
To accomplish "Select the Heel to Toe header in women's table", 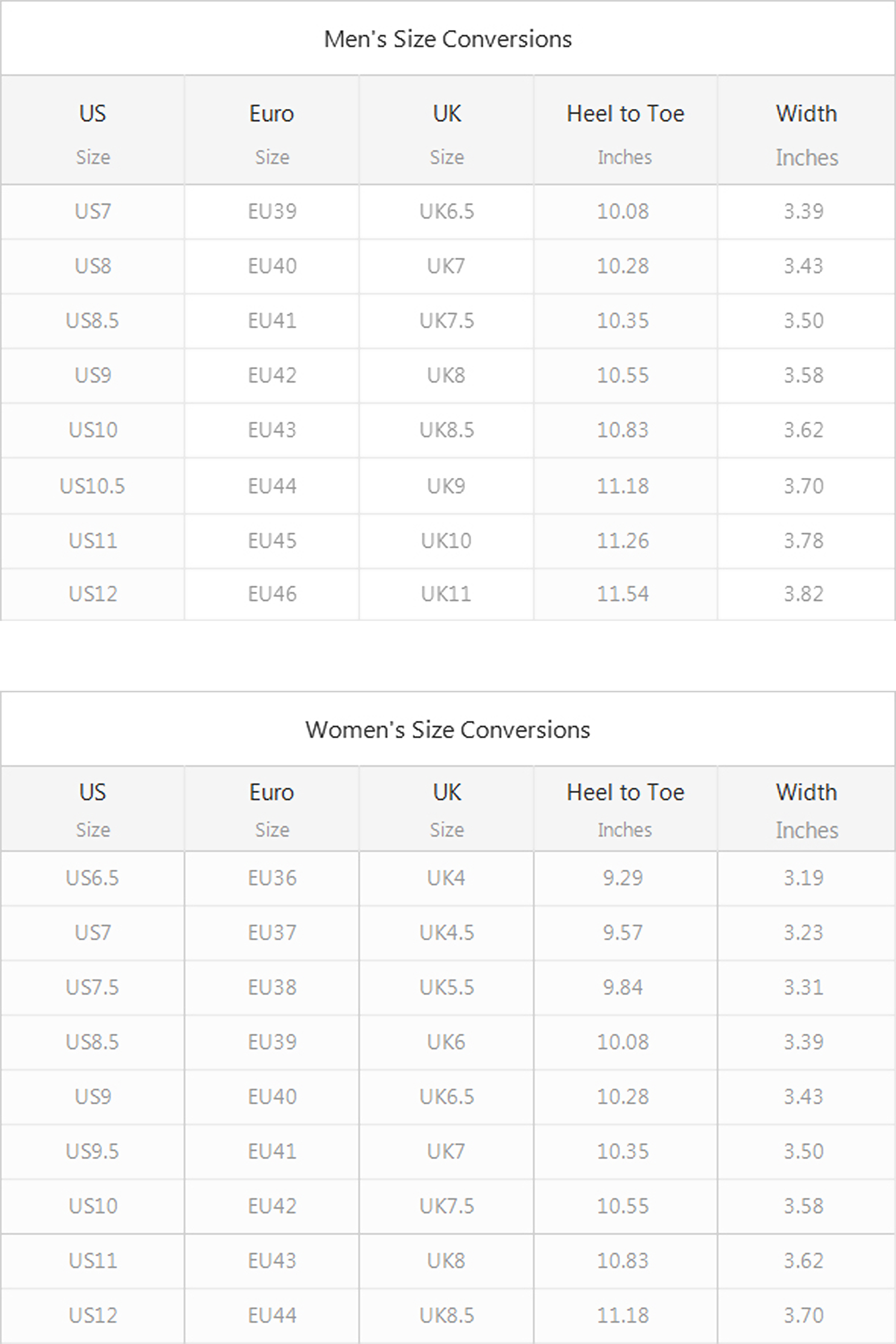I will pyautogui.click(x=625, y=809).
